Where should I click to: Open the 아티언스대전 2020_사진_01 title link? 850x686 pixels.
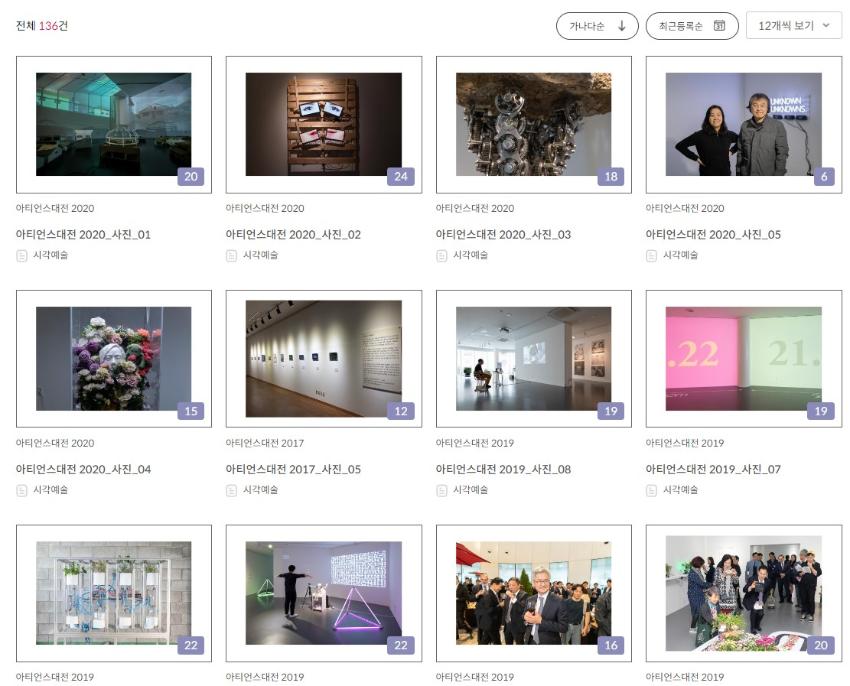point(83,235)
